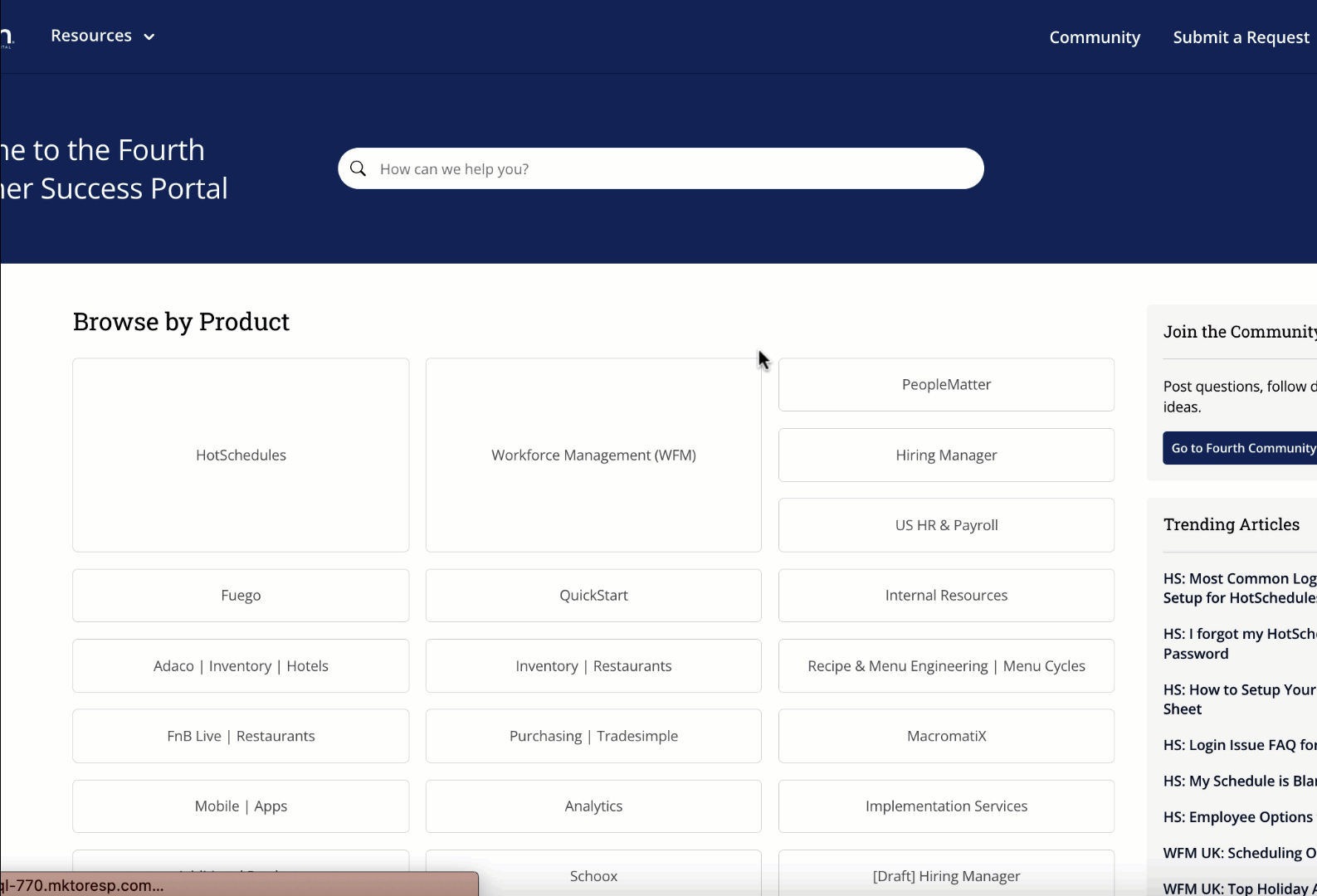Expand the Resources dropdown menu
Image resolution: width=1317 pixels, height=896 pixels.
(103, 36)
